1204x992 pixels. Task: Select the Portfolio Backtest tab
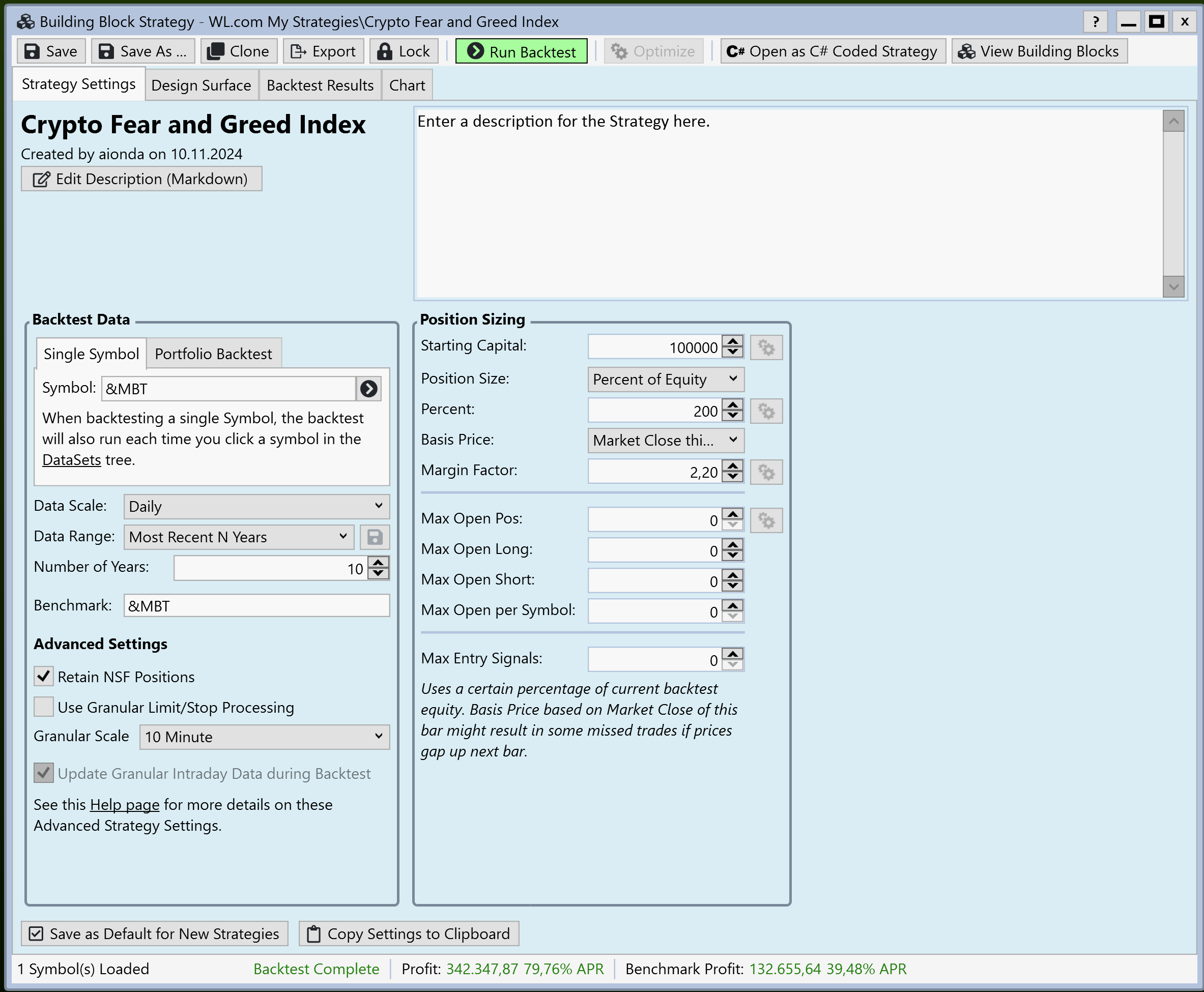(x=213, y=354)
